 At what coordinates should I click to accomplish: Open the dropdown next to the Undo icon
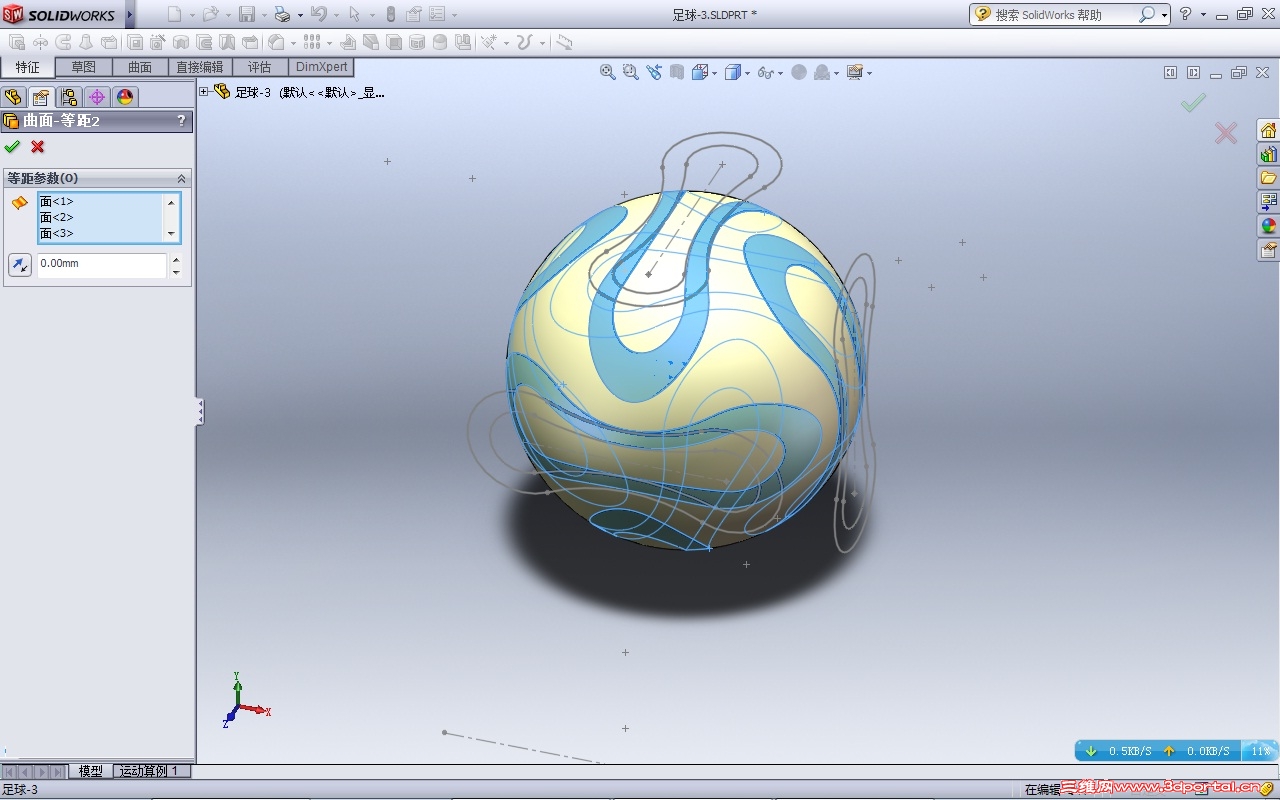pyautogui.click(x=335, y=15)
